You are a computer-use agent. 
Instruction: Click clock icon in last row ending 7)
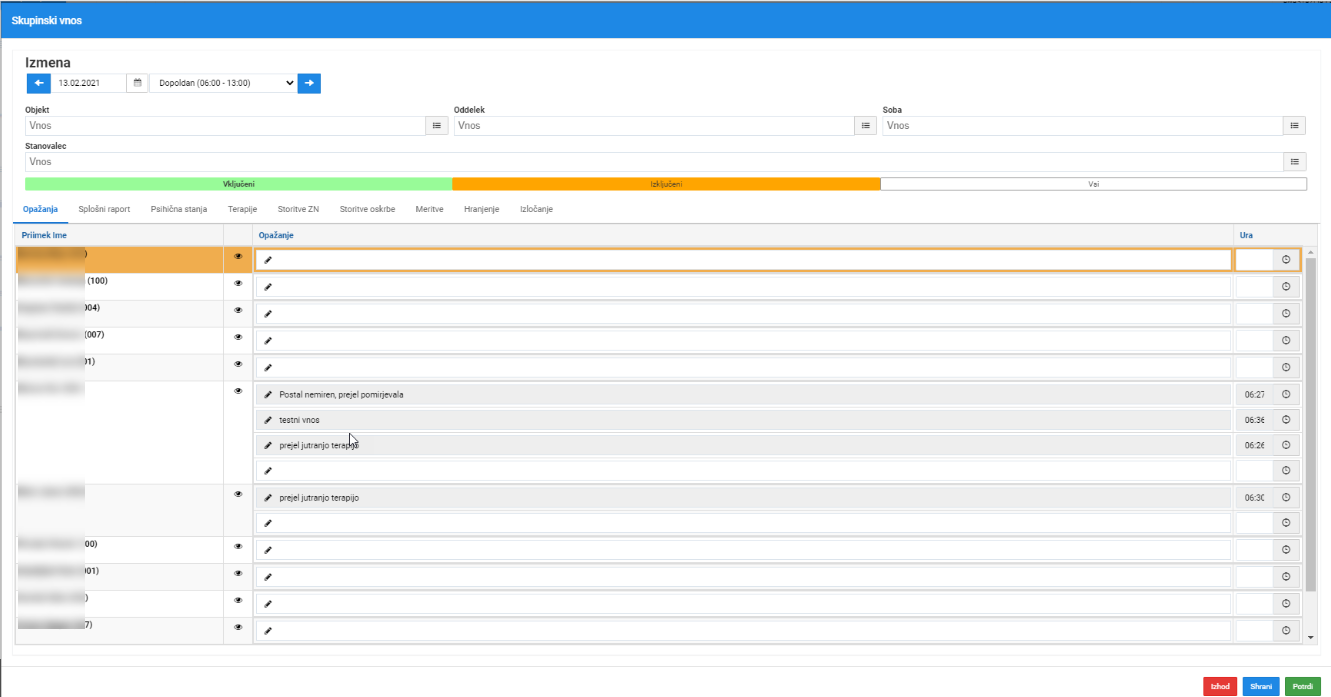1286,631
